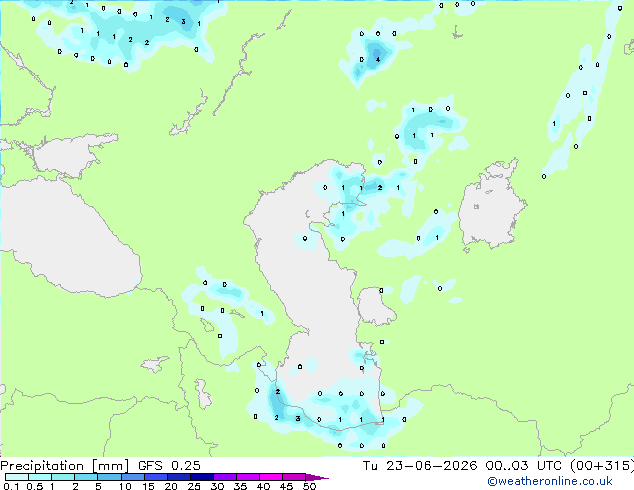Click the 'GFS 0.25' model label
Image resolution: width=634 pixels, height=490 pixels.
coord(169,466)
